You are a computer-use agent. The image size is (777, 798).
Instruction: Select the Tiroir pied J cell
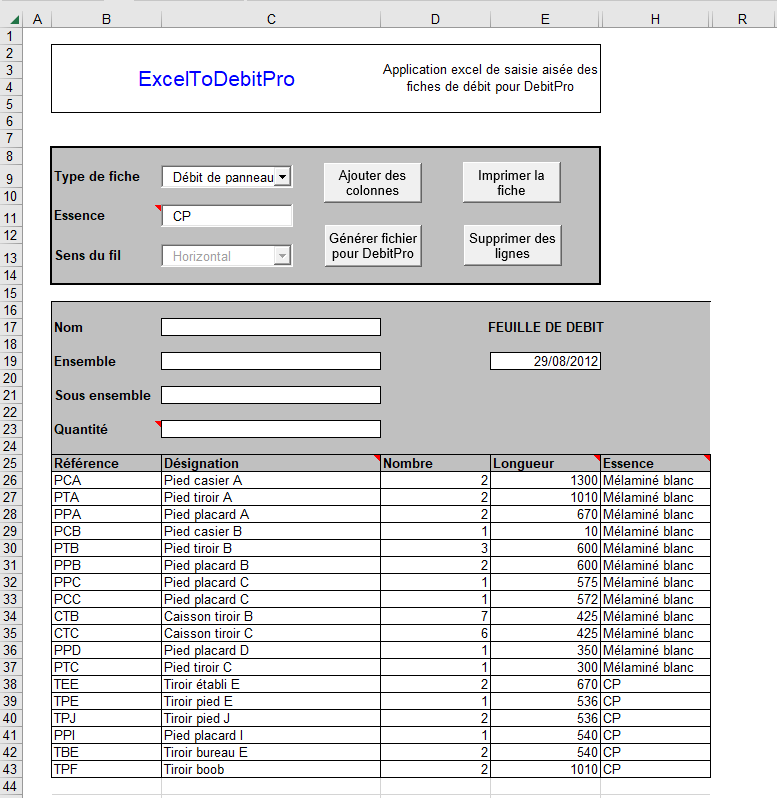click(271, 719)
